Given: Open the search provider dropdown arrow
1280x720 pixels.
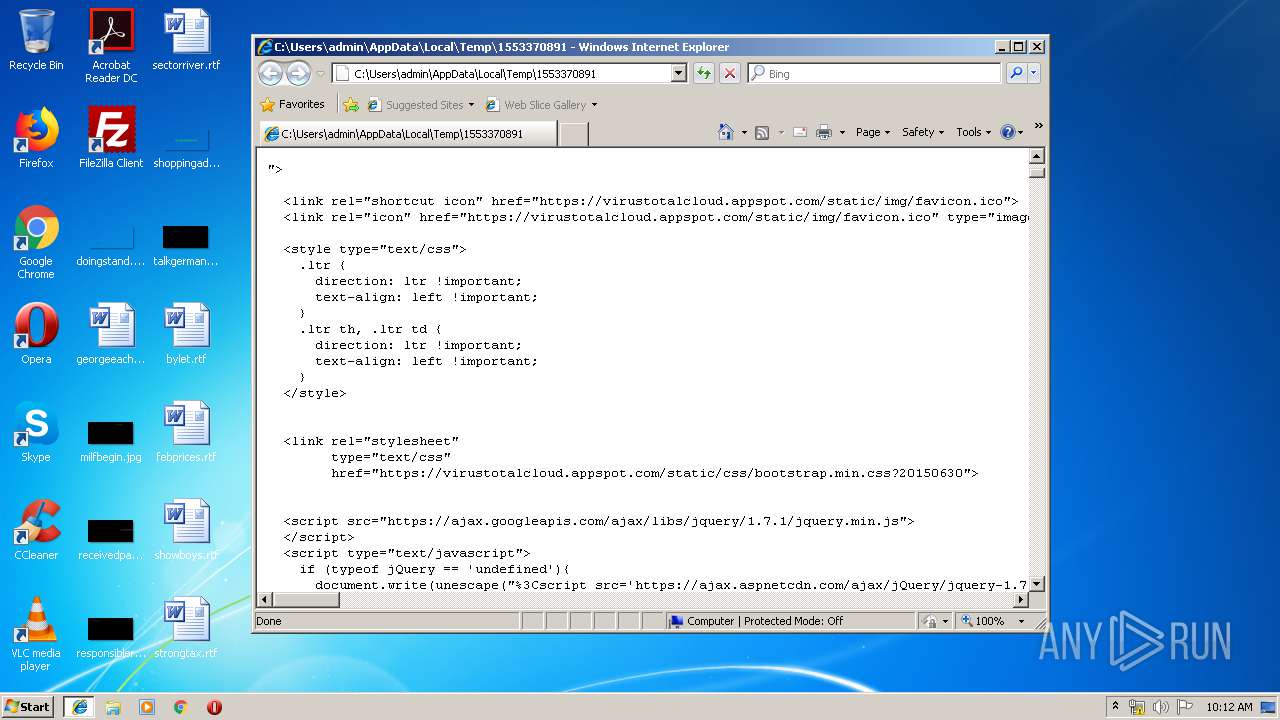Looking at the screenshot, I should coord(1034,73).
